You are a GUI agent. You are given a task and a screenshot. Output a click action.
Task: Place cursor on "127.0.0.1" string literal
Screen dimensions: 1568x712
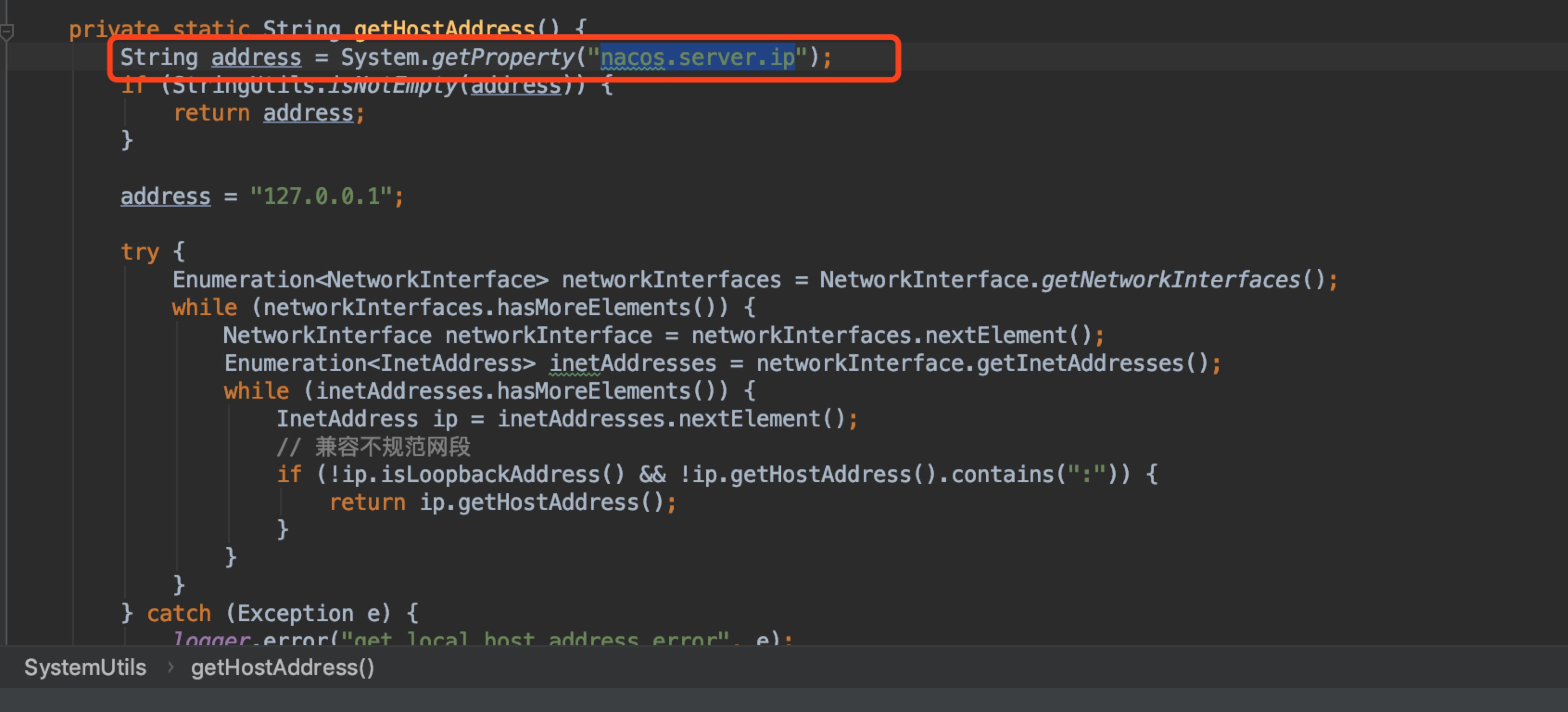(x=322, y=196)
